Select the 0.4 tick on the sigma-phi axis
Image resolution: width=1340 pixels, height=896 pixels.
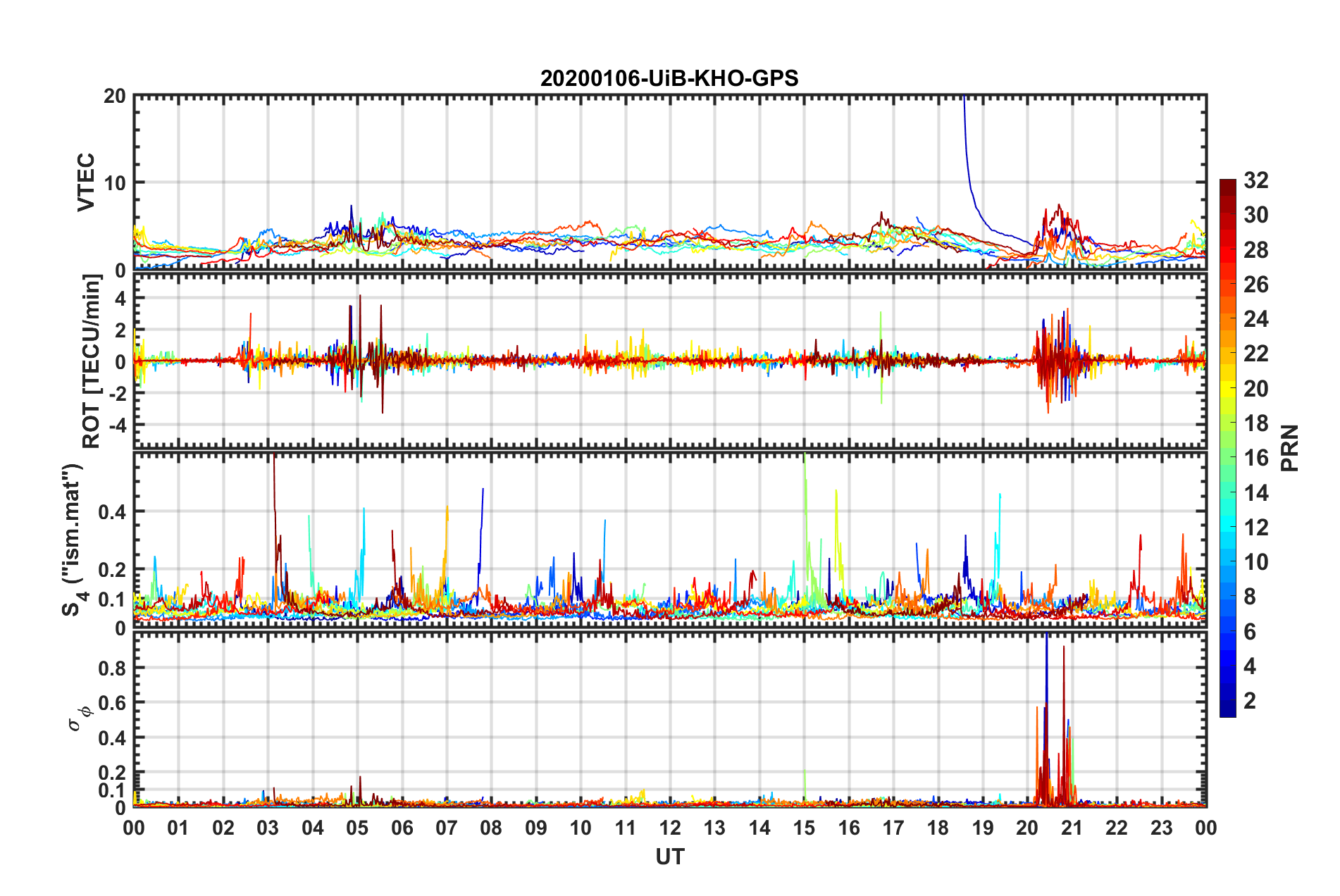112,738
